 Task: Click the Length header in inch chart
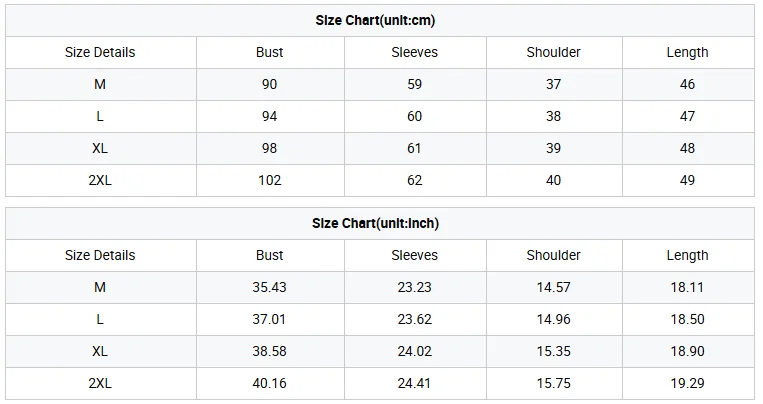click(687, 256)
